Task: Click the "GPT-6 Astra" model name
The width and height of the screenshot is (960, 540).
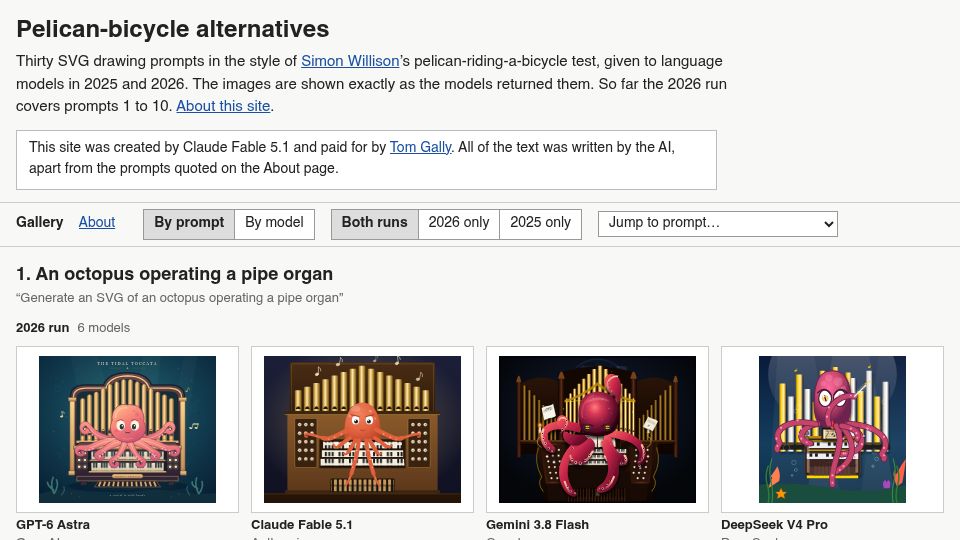Action: [x=53, y=525]
